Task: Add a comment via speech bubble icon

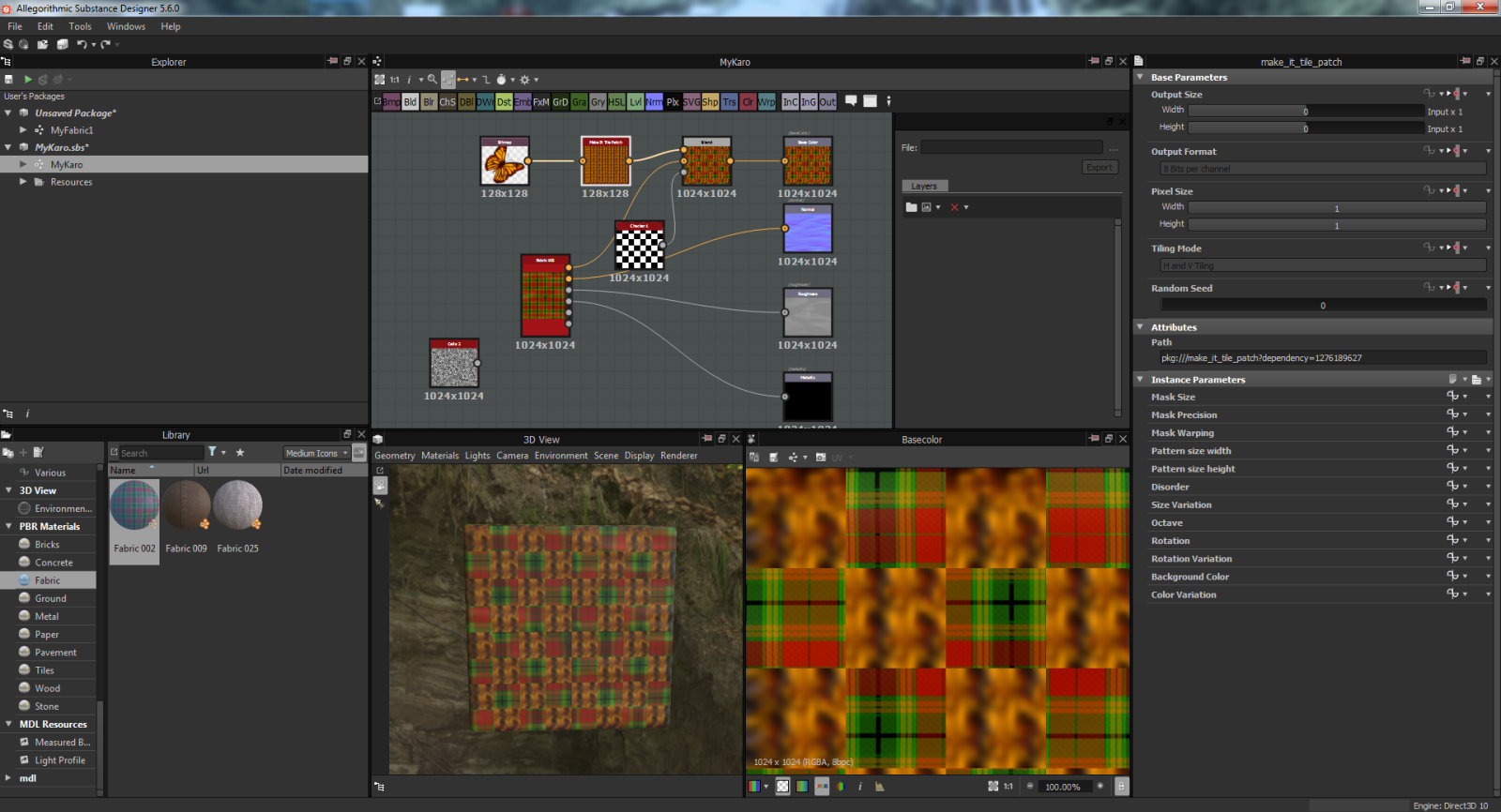Action: (x=851, y=101)
